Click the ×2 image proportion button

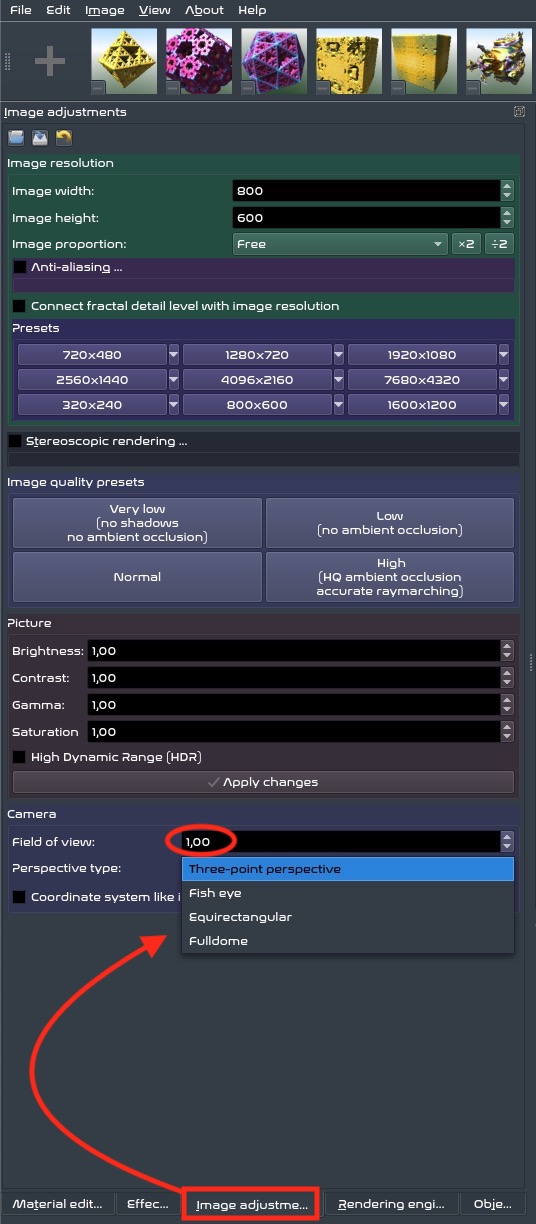pos(466,243)
